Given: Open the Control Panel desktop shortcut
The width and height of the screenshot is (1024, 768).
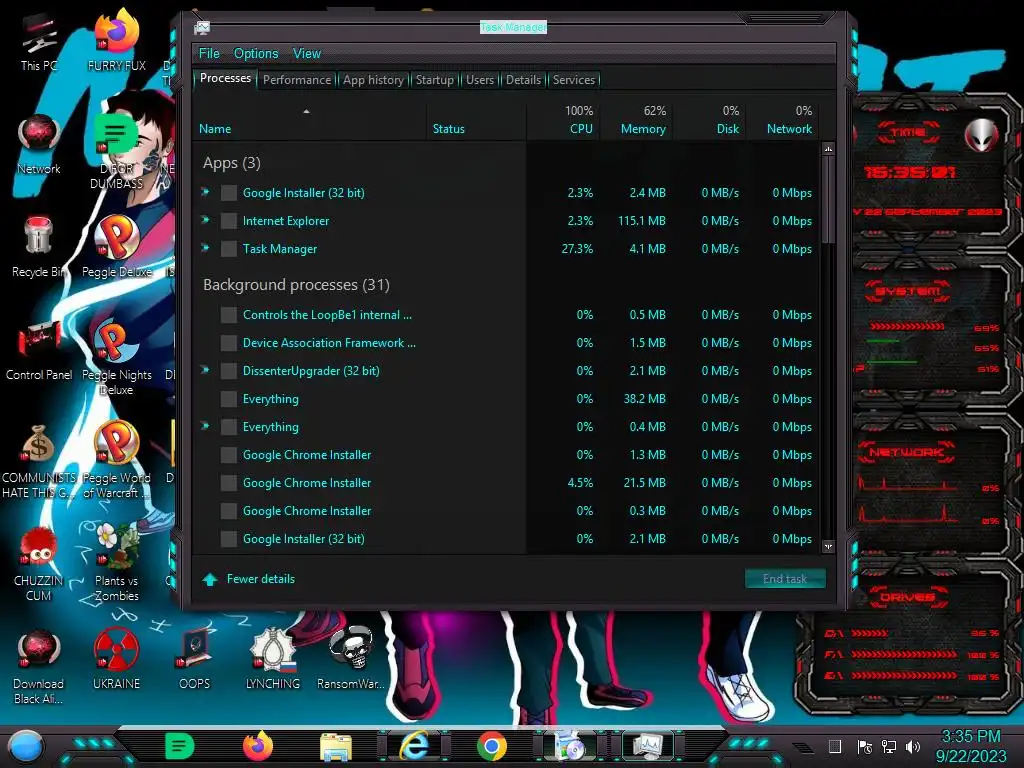Looking at the screenshot, I should [x=39, y=350].
